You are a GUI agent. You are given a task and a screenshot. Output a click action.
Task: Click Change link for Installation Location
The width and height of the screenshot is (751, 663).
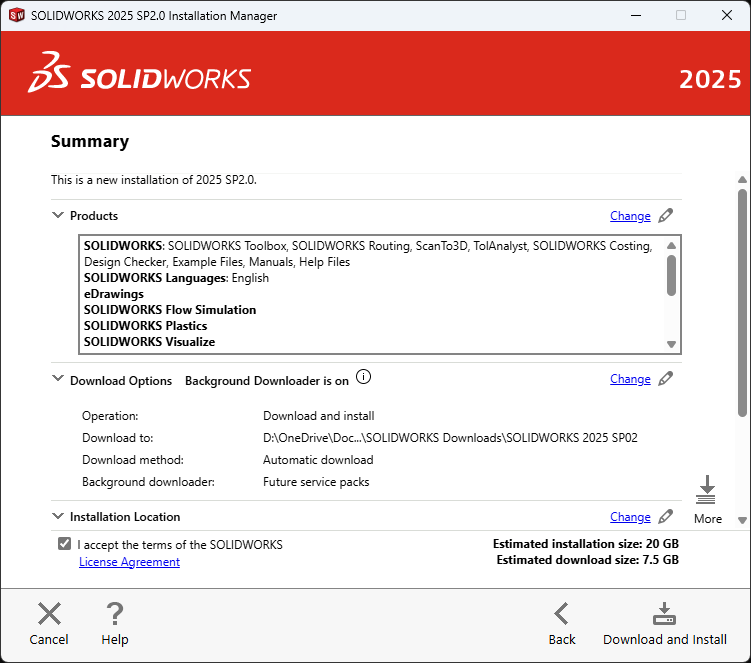pos(630,517)
